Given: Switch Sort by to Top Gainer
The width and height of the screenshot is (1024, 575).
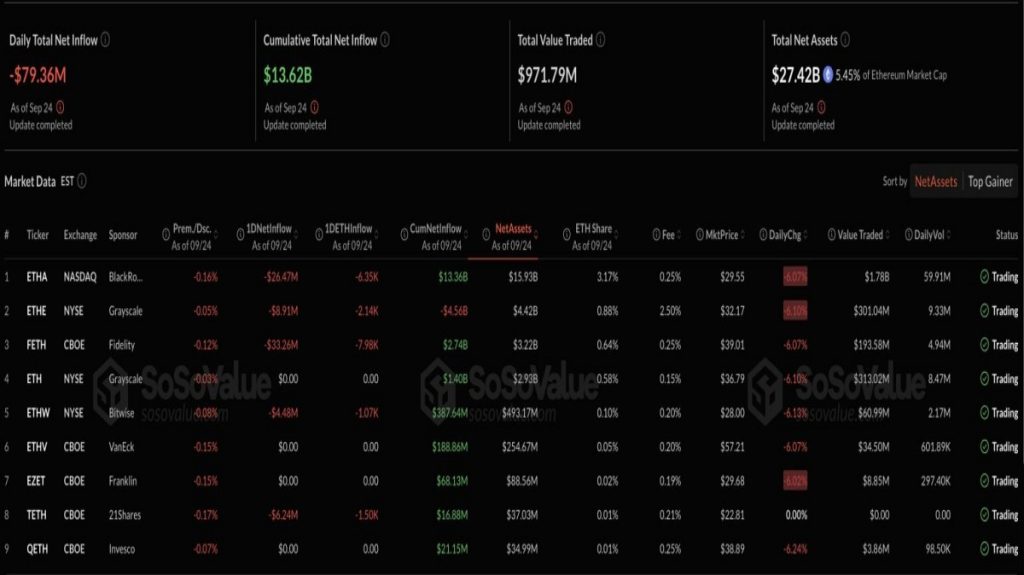Looking at the screenshot, I should click(990, 182).
